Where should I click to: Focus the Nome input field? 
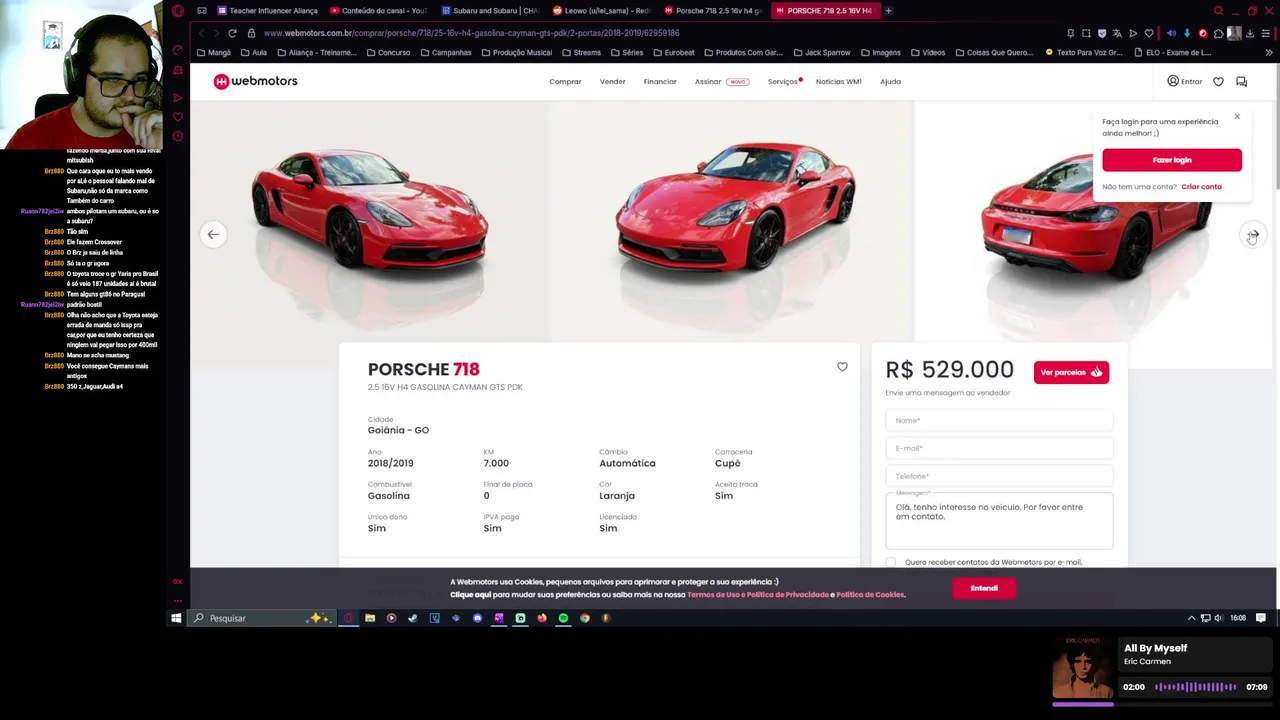(x=999, y=421)
